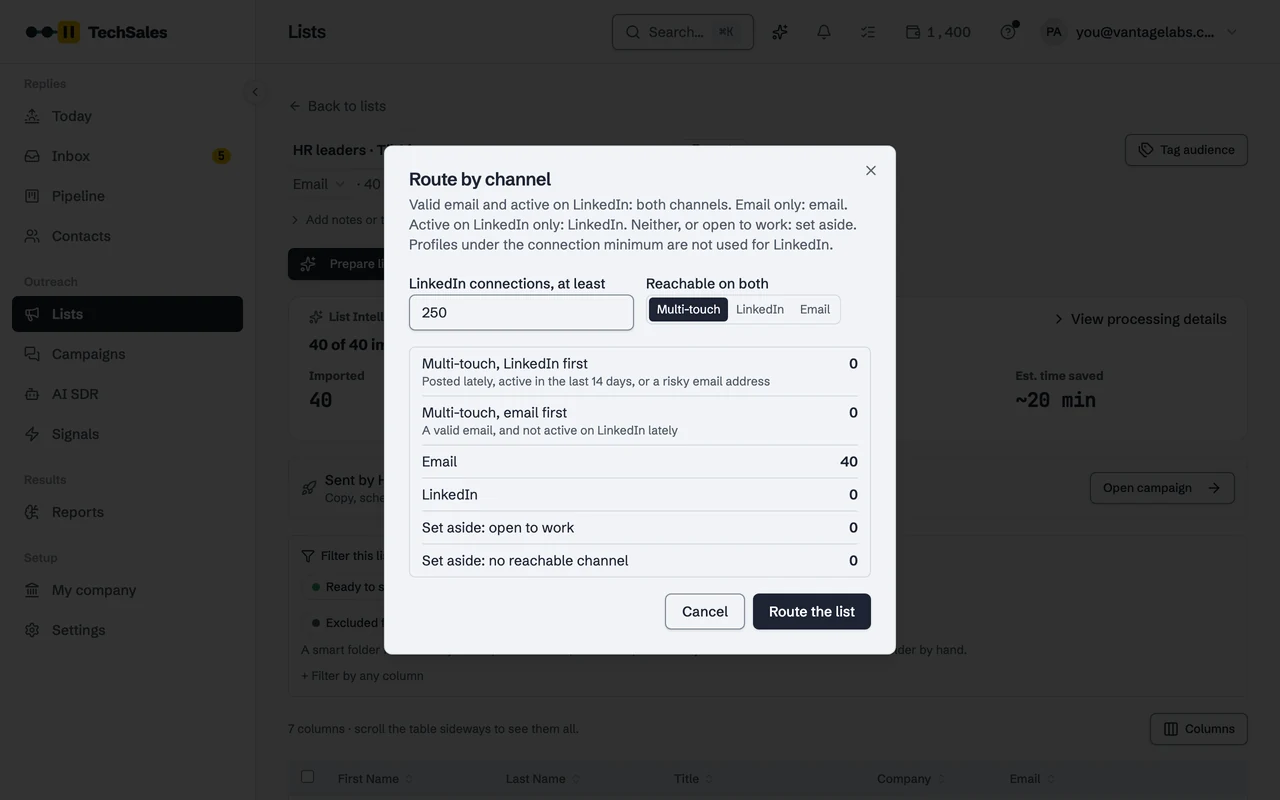Select Email for reachable on both

(815, 309)
